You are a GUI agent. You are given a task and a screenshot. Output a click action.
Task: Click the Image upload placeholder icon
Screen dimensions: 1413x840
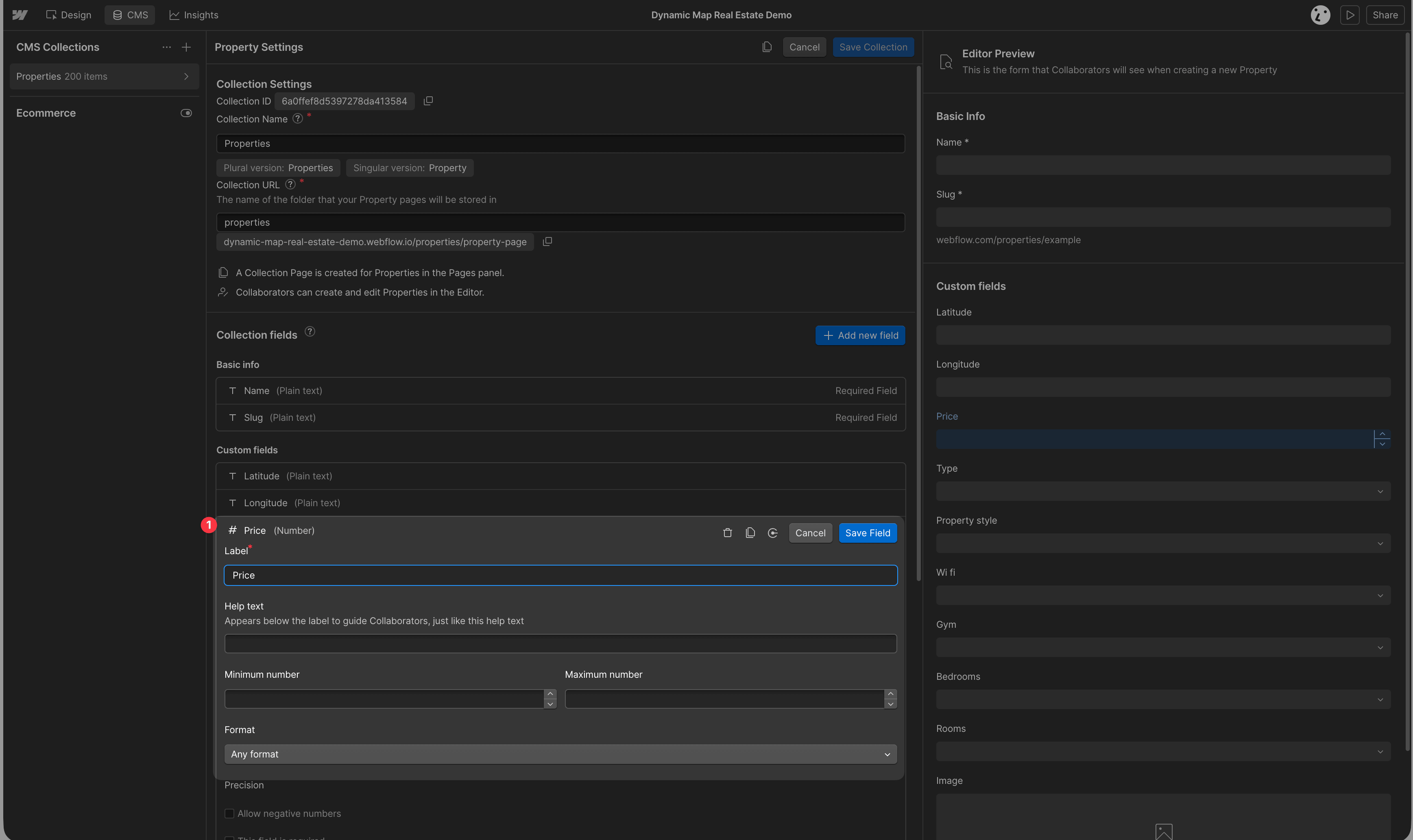[x=1163, y=831]
